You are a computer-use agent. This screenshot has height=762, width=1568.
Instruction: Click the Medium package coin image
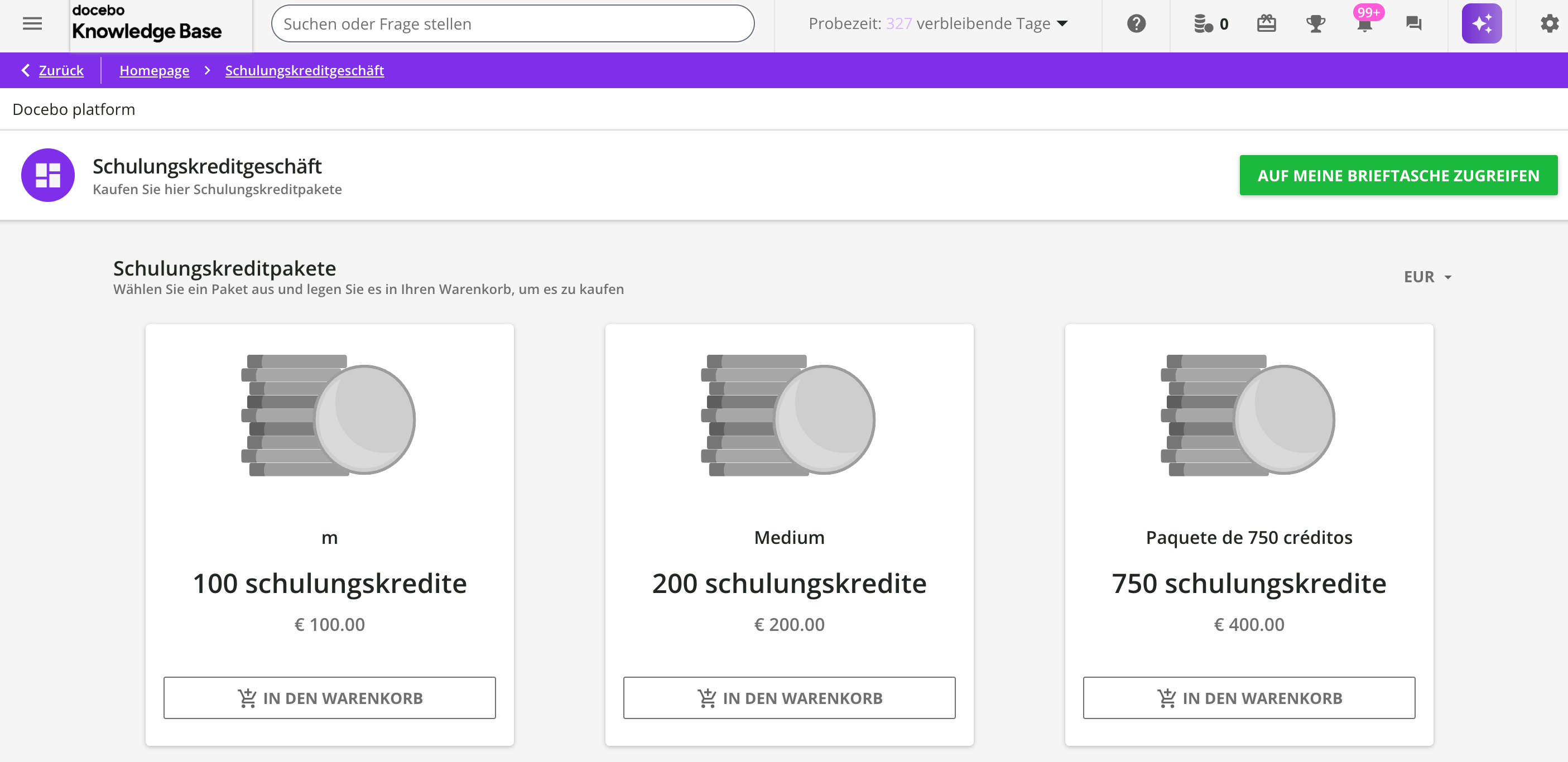click(x=789, y=415)
